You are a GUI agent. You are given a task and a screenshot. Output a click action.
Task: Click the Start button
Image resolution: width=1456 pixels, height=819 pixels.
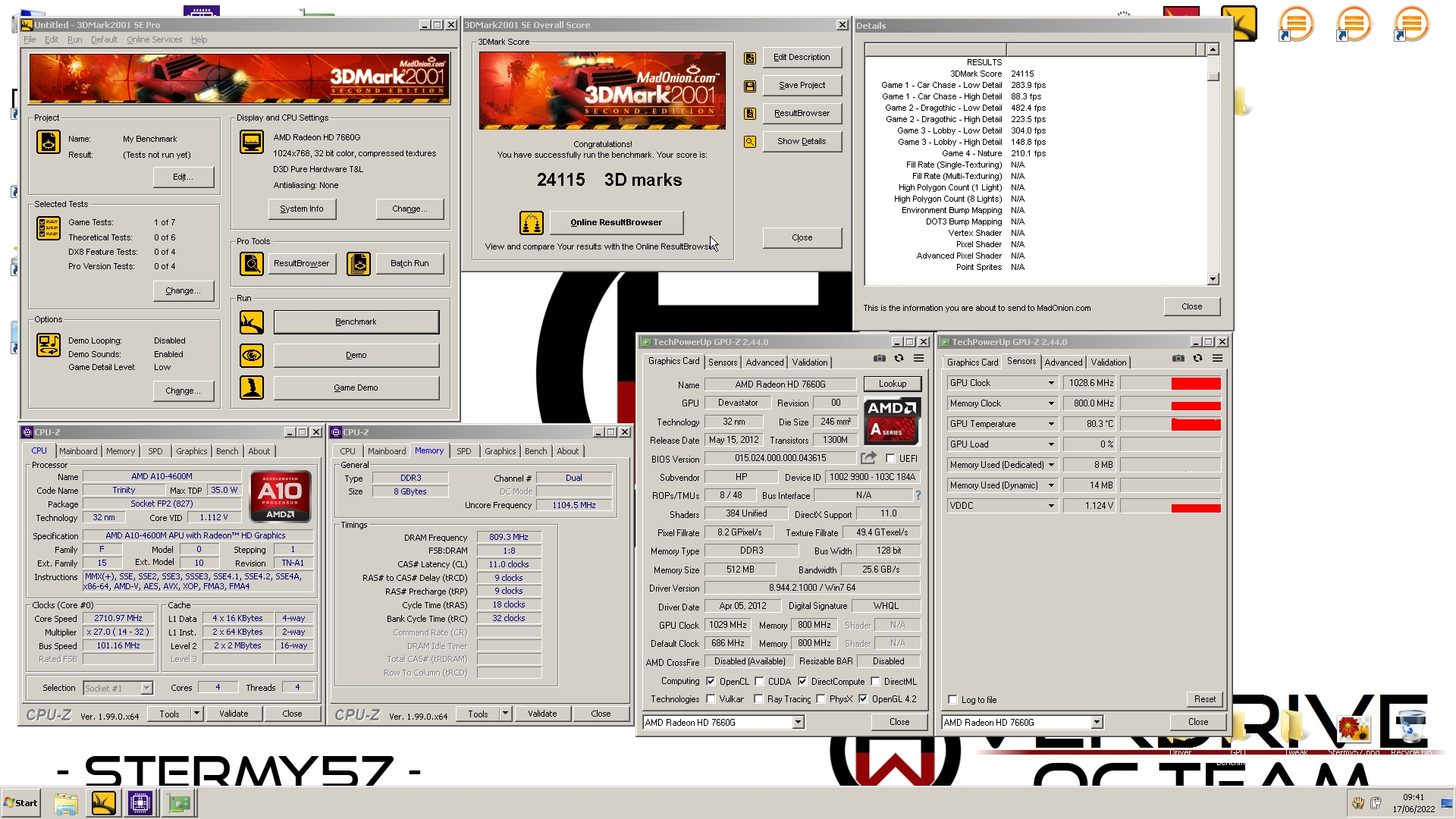click(x=20, y=803)
